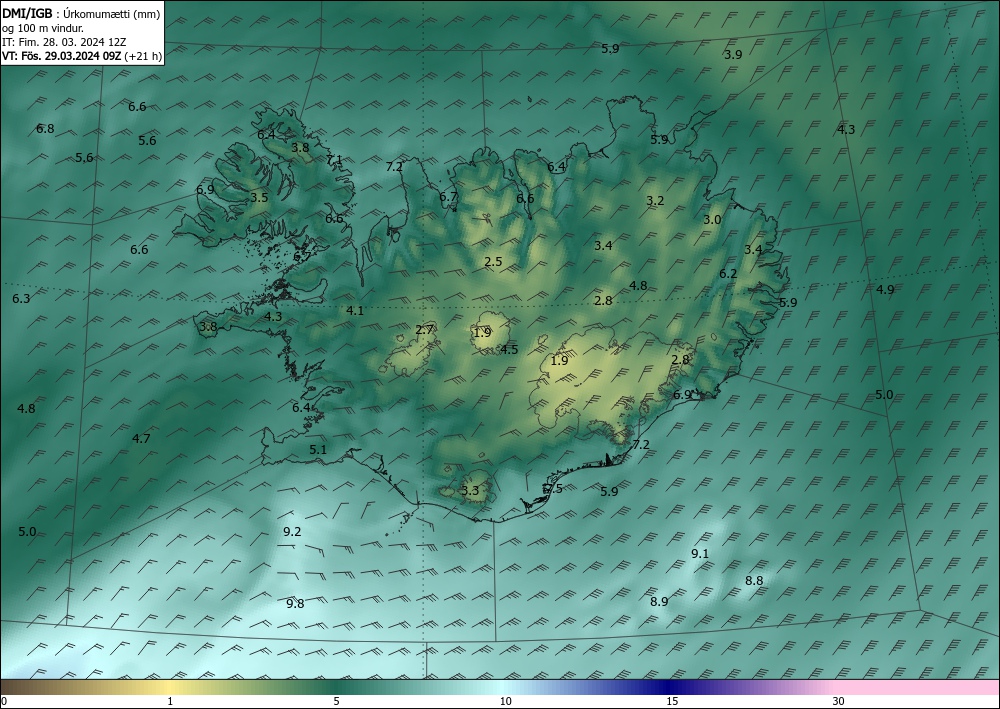The width and height of the screenshot is (1000, 709).
Task: Click the 4.7 value on the map
Action: (x=141, y=438)
